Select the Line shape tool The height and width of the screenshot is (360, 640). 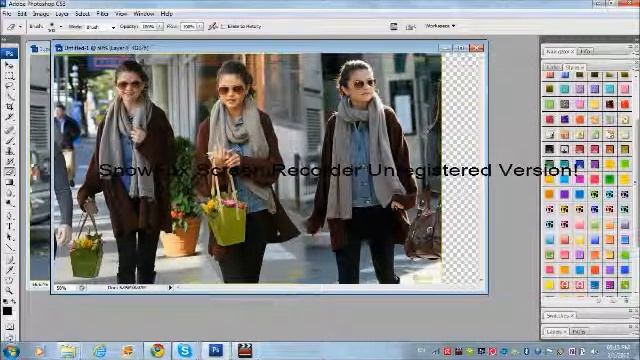tap(9, 247)
